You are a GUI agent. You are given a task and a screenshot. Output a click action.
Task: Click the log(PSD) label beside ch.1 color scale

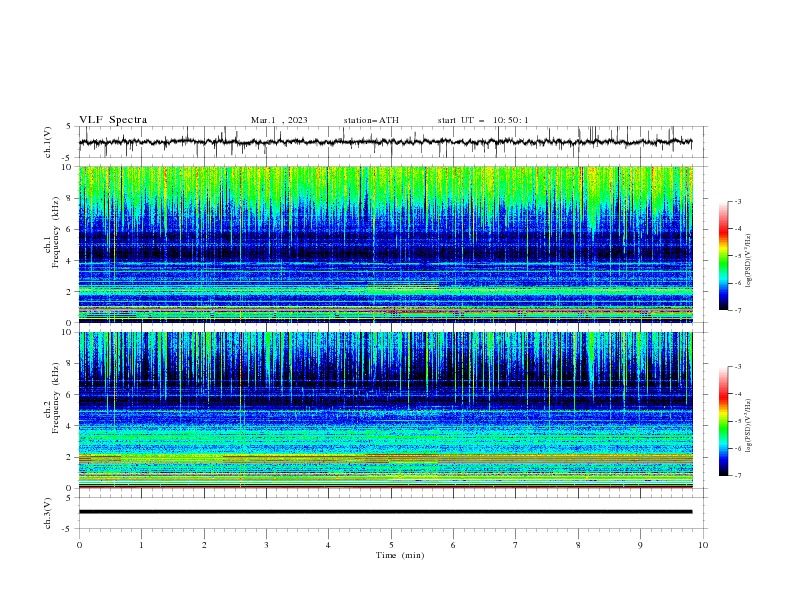click(749, 261)
